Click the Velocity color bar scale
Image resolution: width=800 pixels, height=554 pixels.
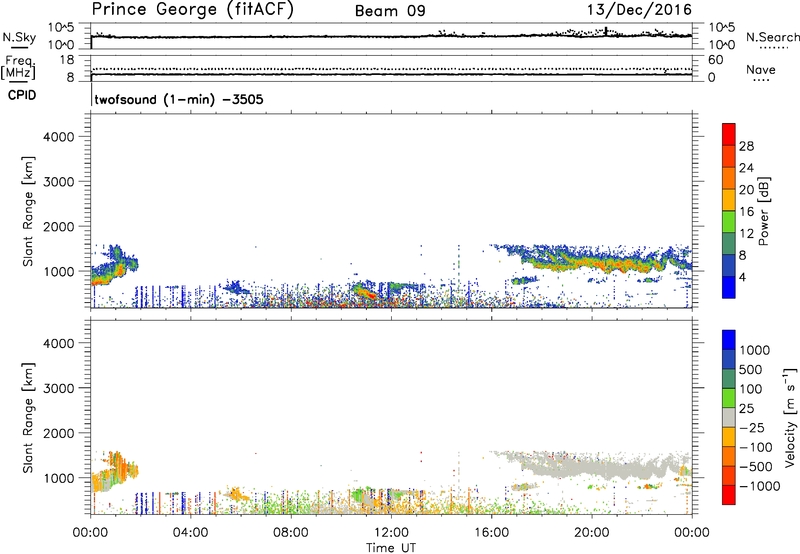coord(729,417)
